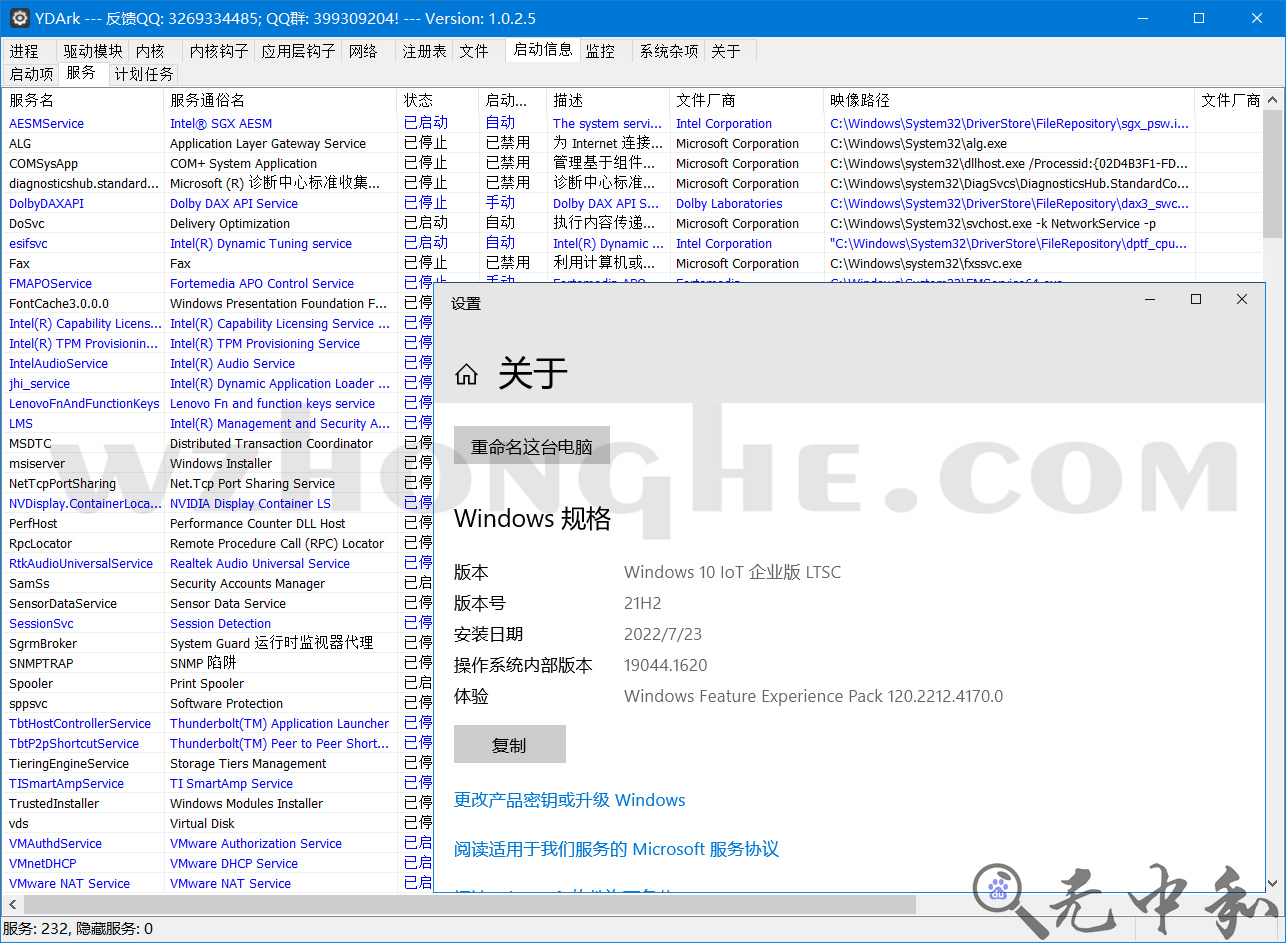Select the vds service row
Screen dimensions: 1286x943
(x=218, y=824)
